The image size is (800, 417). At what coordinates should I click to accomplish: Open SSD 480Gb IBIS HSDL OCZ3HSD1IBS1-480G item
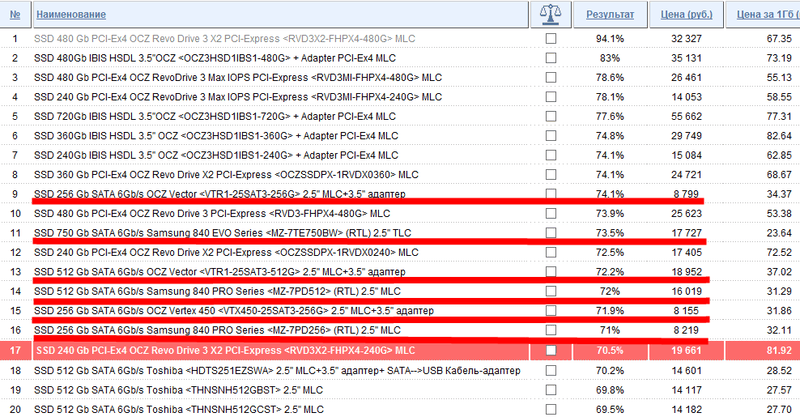(x=215, y=58)
